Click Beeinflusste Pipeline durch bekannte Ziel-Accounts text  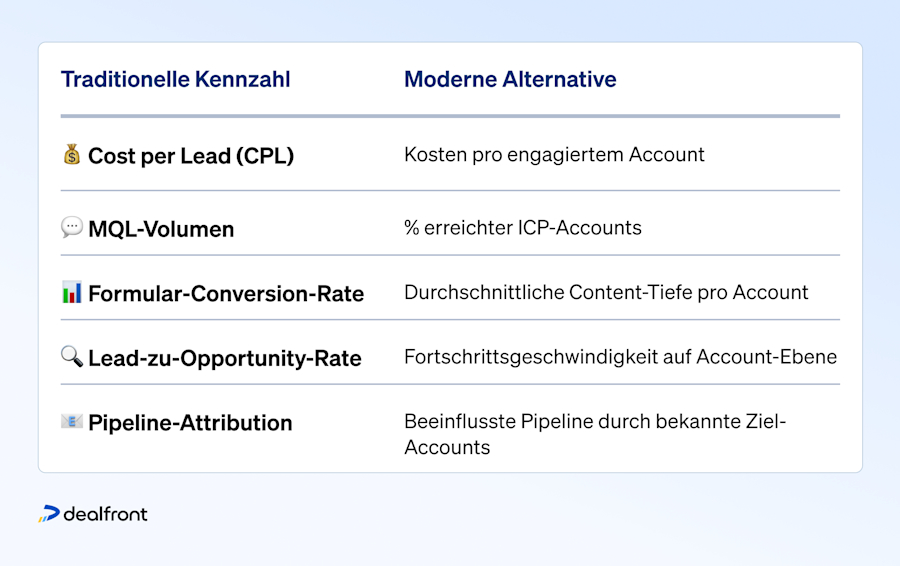point(595,434)
